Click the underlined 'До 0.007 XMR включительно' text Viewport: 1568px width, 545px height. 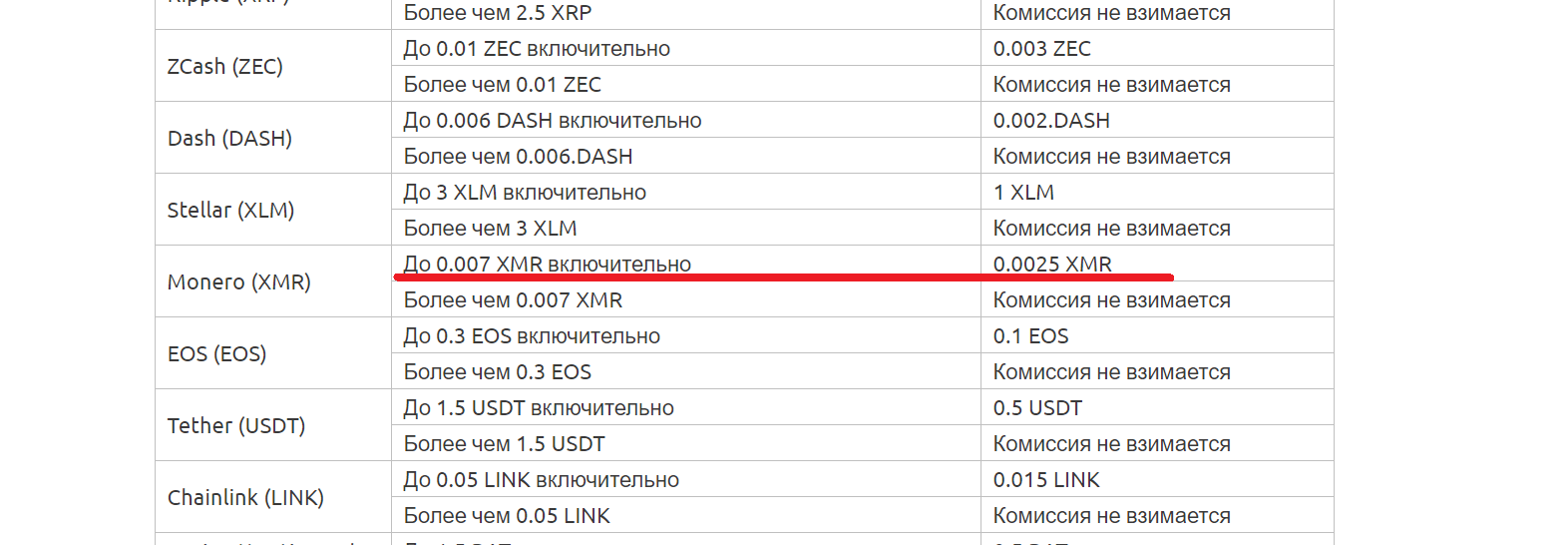547,264
